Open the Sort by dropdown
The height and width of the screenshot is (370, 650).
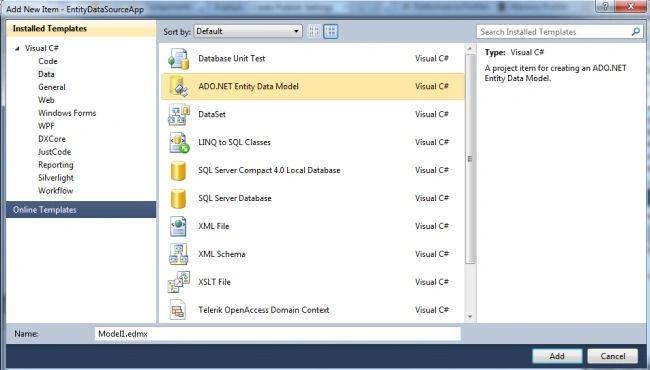point(248,31)
